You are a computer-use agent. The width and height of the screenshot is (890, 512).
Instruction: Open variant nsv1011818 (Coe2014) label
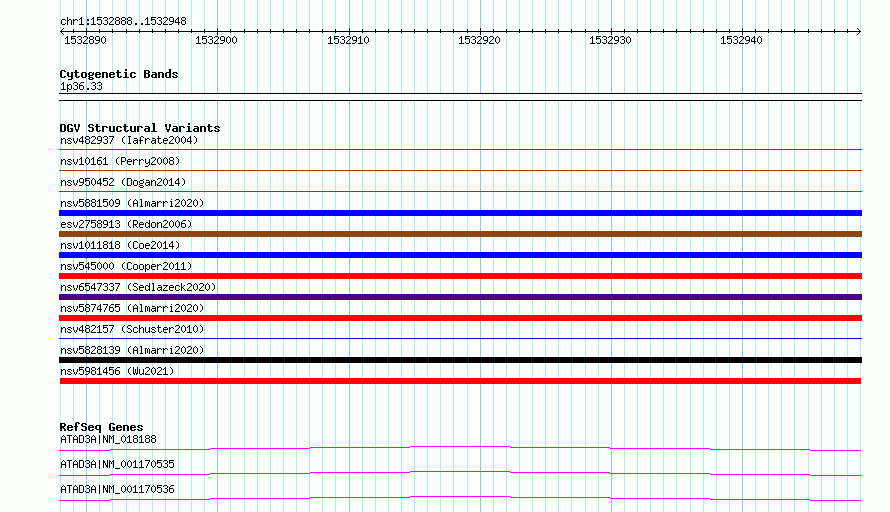(120, 245)
